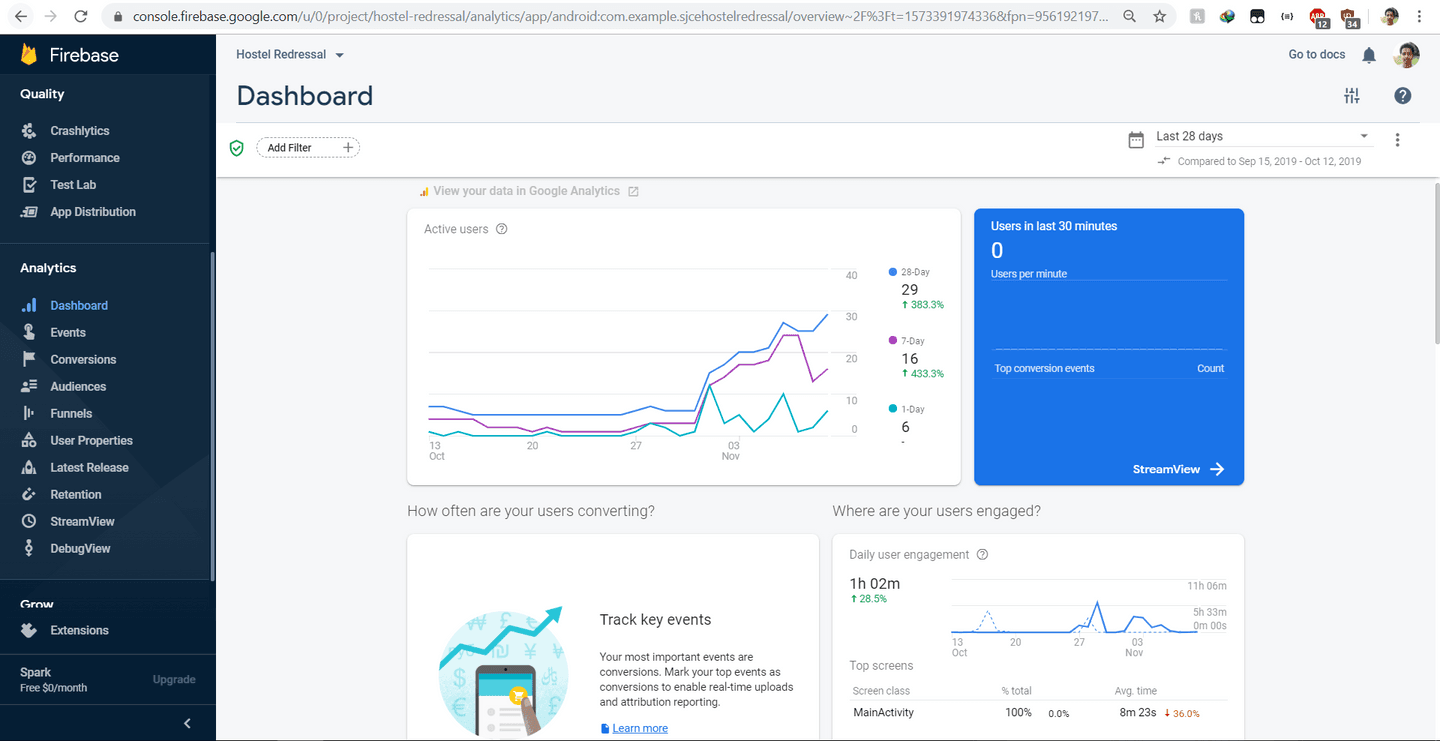Open Test Lab section
Viewport: 1440px width, 741px height.
[73, 185]
